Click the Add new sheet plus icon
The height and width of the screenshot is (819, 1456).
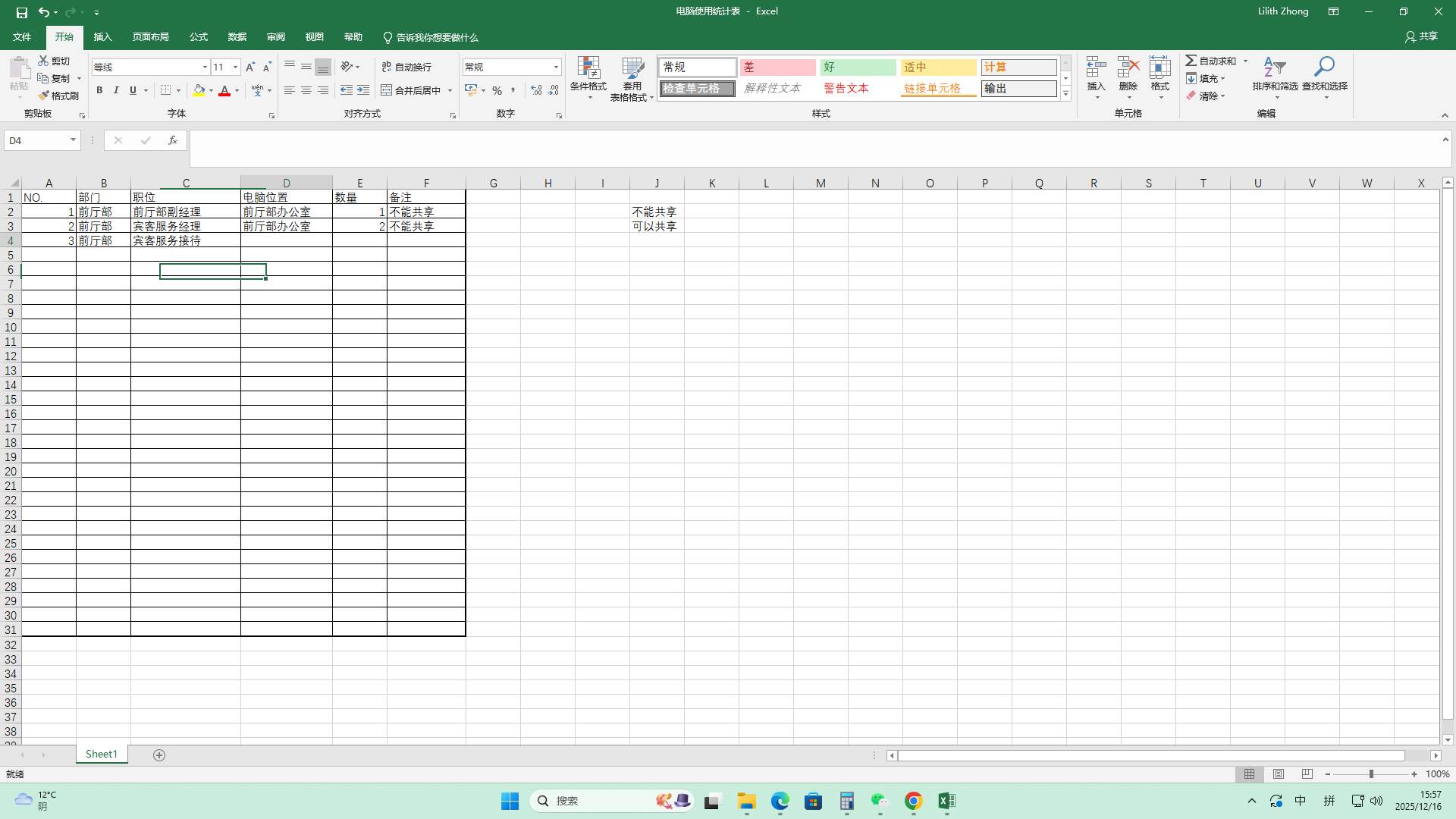[x=159, y=755]
